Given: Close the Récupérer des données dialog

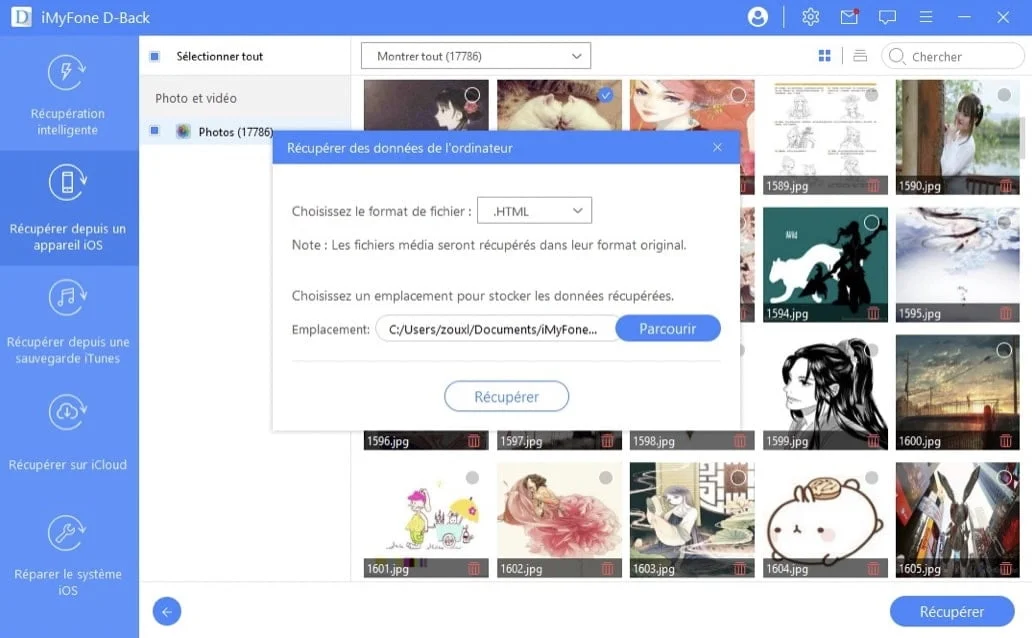Looking at the screenshot, I should click(717, 147).
